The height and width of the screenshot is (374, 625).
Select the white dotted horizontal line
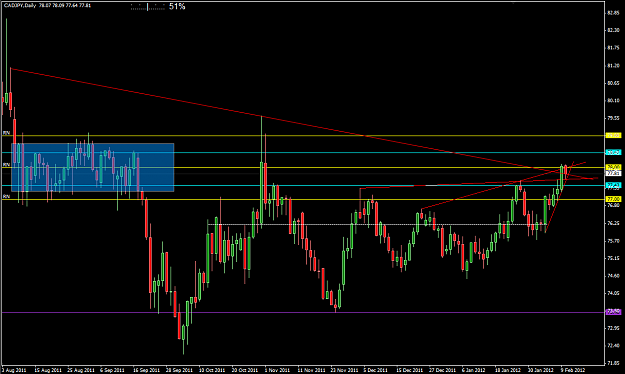[377, 224]
